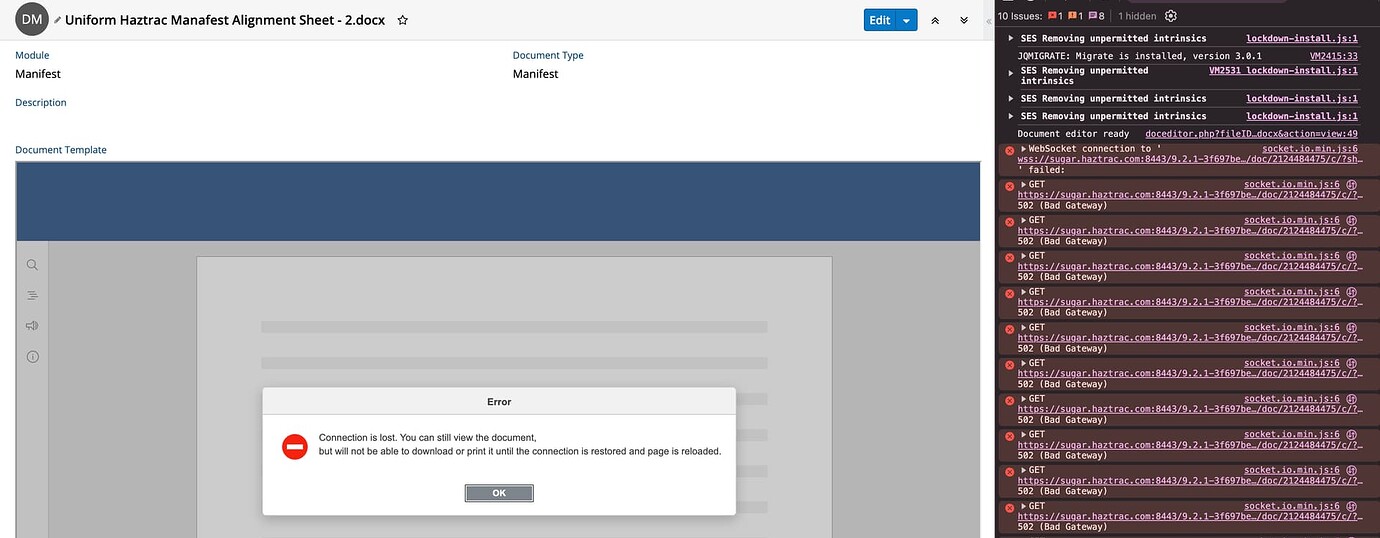Screen dimensions: 1380x538
Task: Click the red errors issue count badge
Action: tap(1057, 16)
